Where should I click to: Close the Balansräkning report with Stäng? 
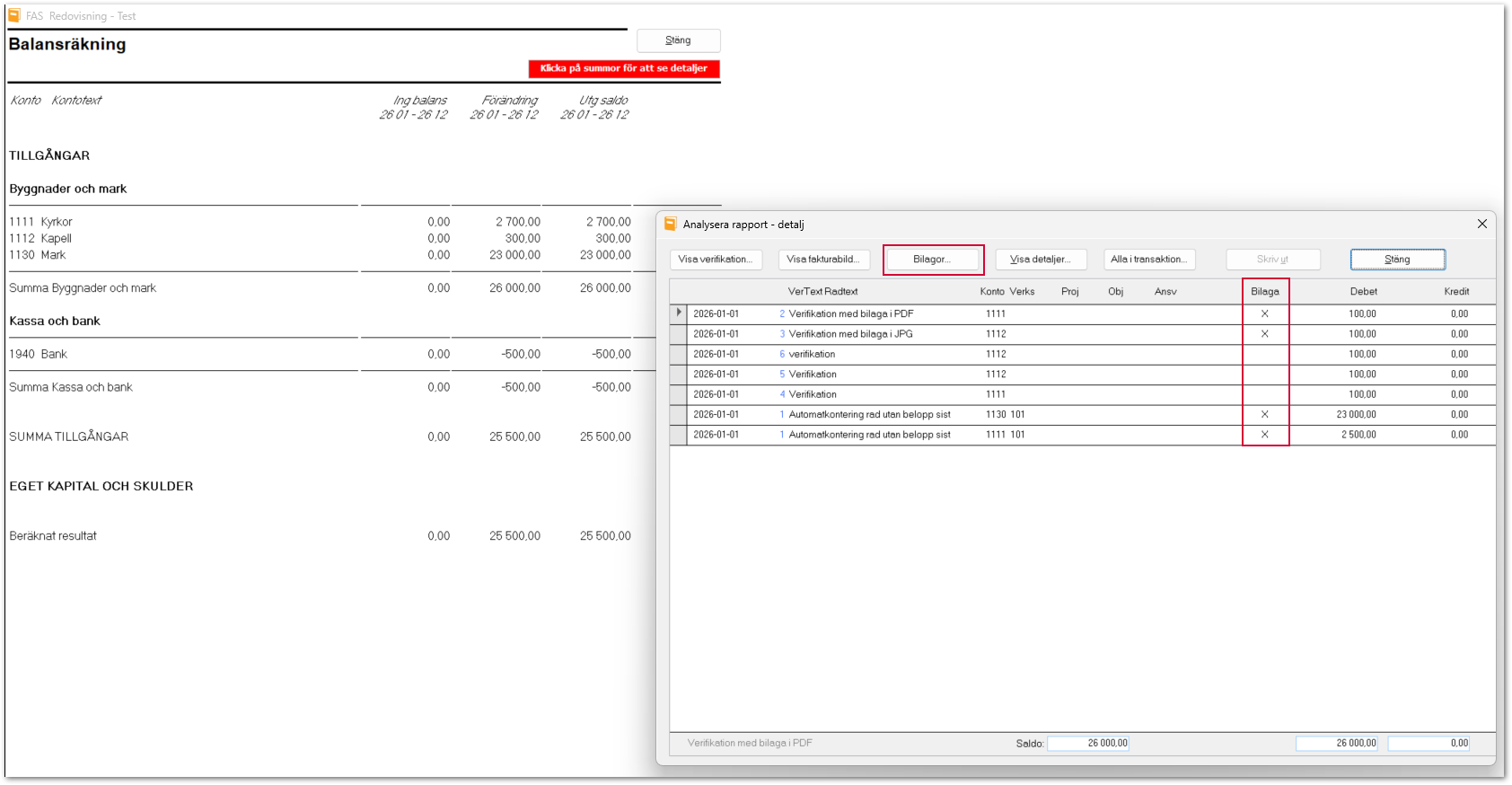click(678, 40)
